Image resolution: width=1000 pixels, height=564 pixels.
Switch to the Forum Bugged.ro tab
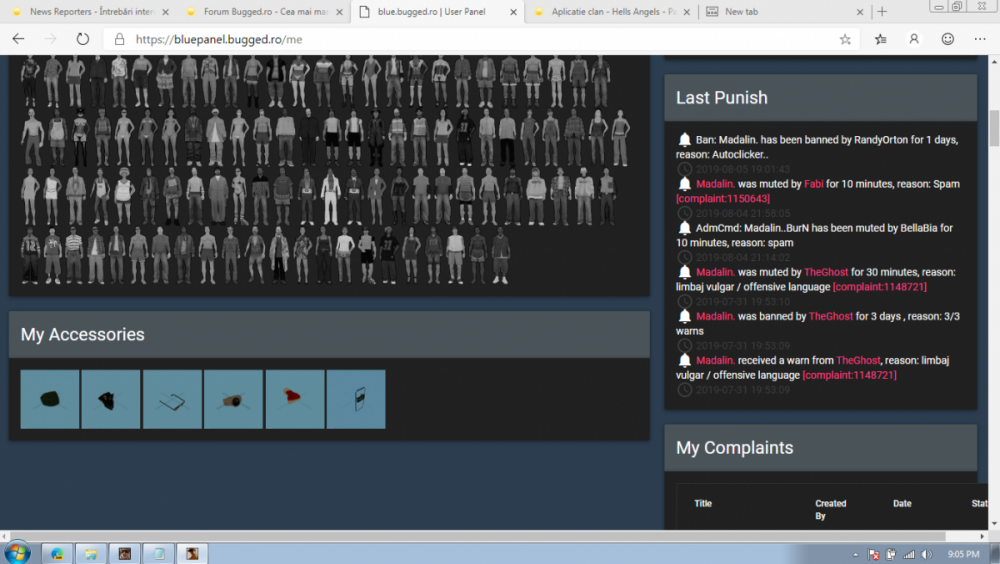click(x=260, y=12)
